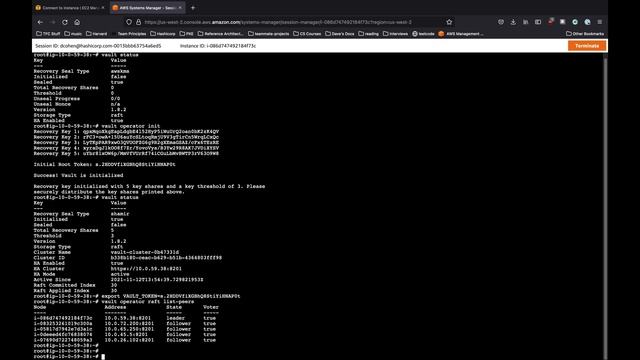Viewport: 640px width, 360px height.
Task: Click the Cluster Name row in the terminal
Action: click(x=106, y=252)
